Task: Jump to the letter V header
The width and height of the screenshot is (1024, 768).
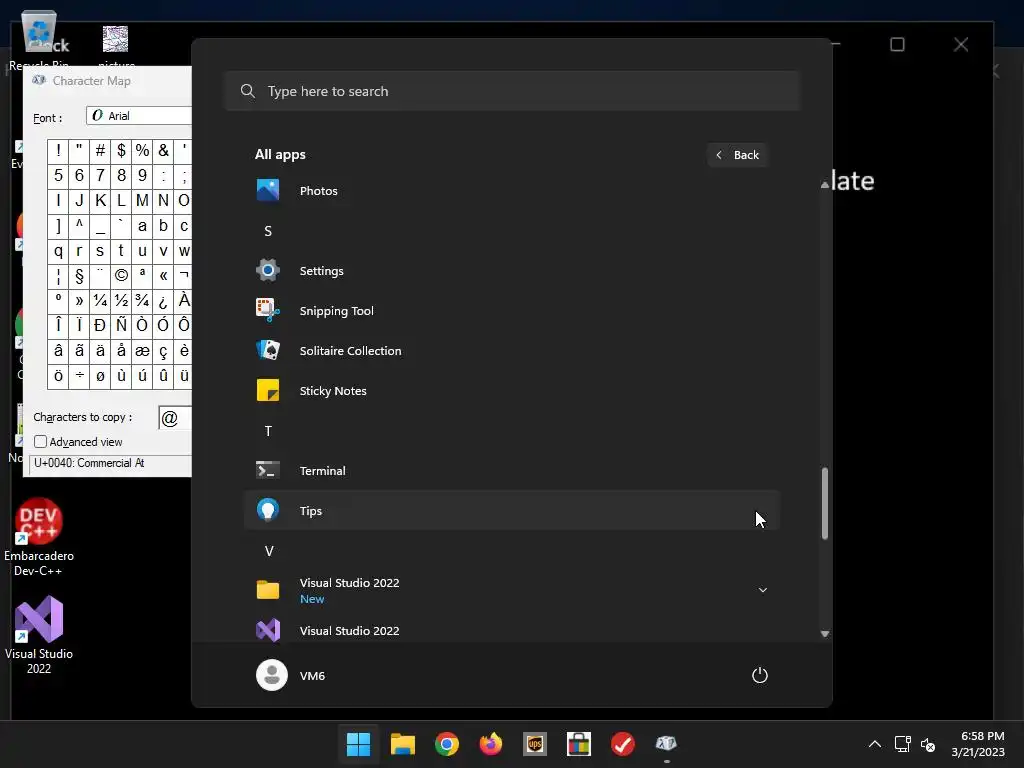Action: [268, 551]
